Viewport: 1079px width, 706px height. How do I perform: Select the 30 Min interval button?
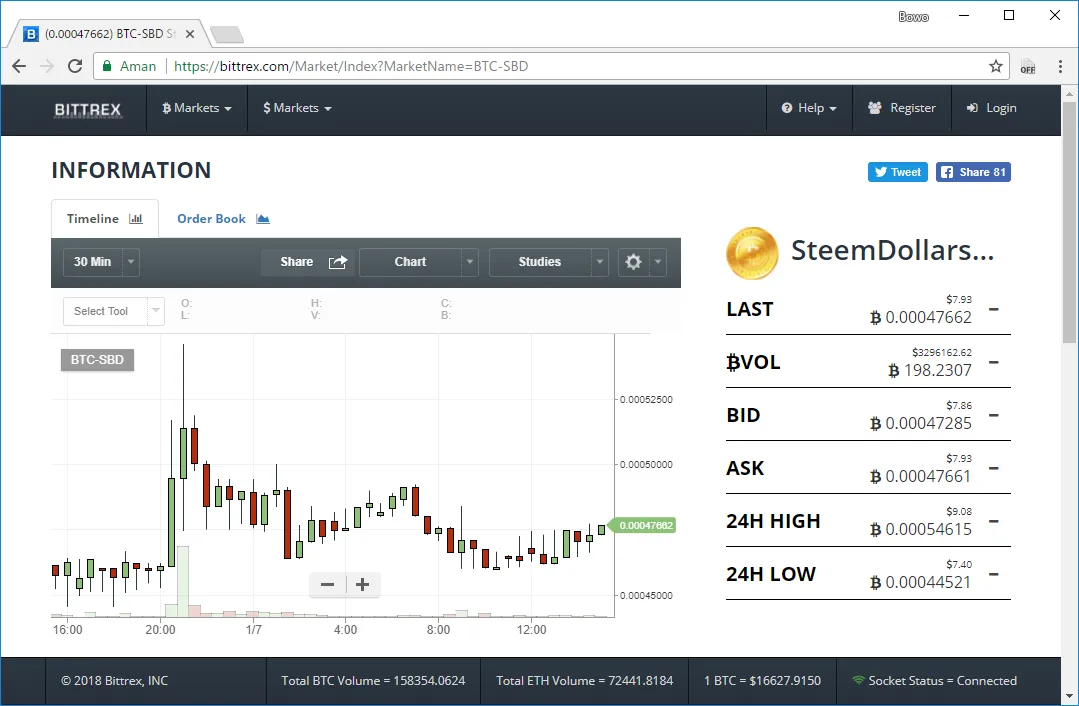92,262
